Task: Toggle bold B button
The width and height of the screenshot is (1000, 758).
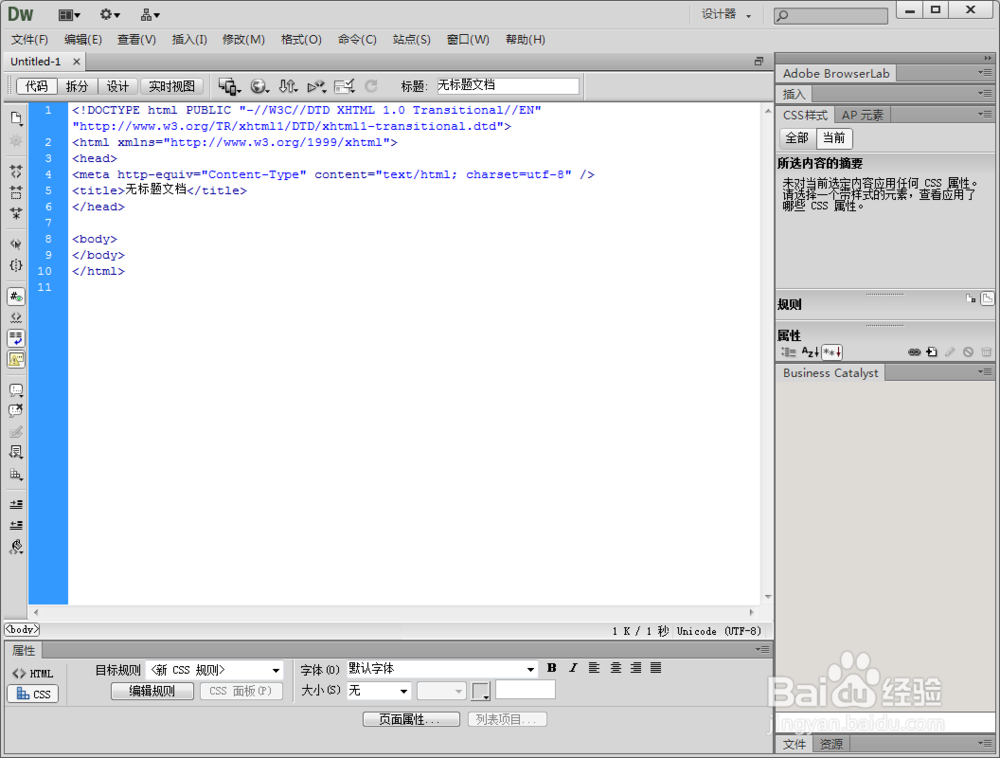Action: click(552, 667)
